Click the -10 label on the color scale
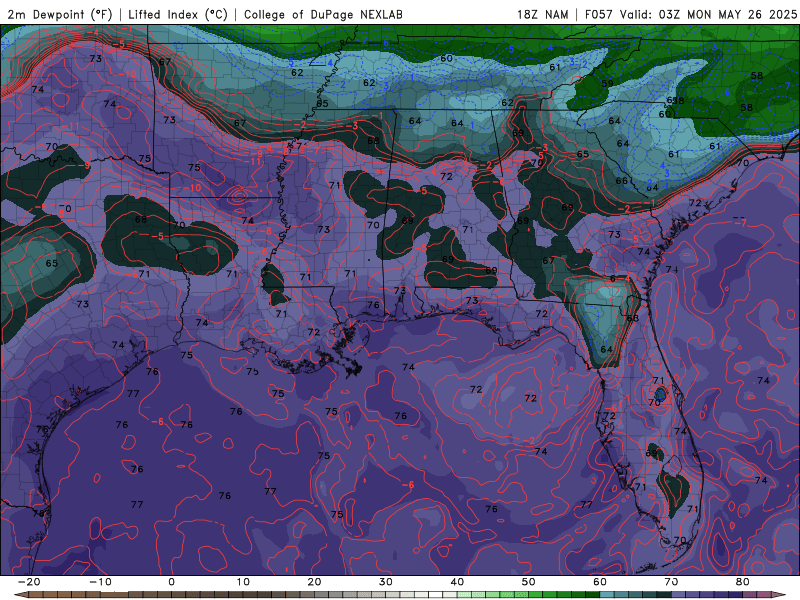 (x=100, y=582)
